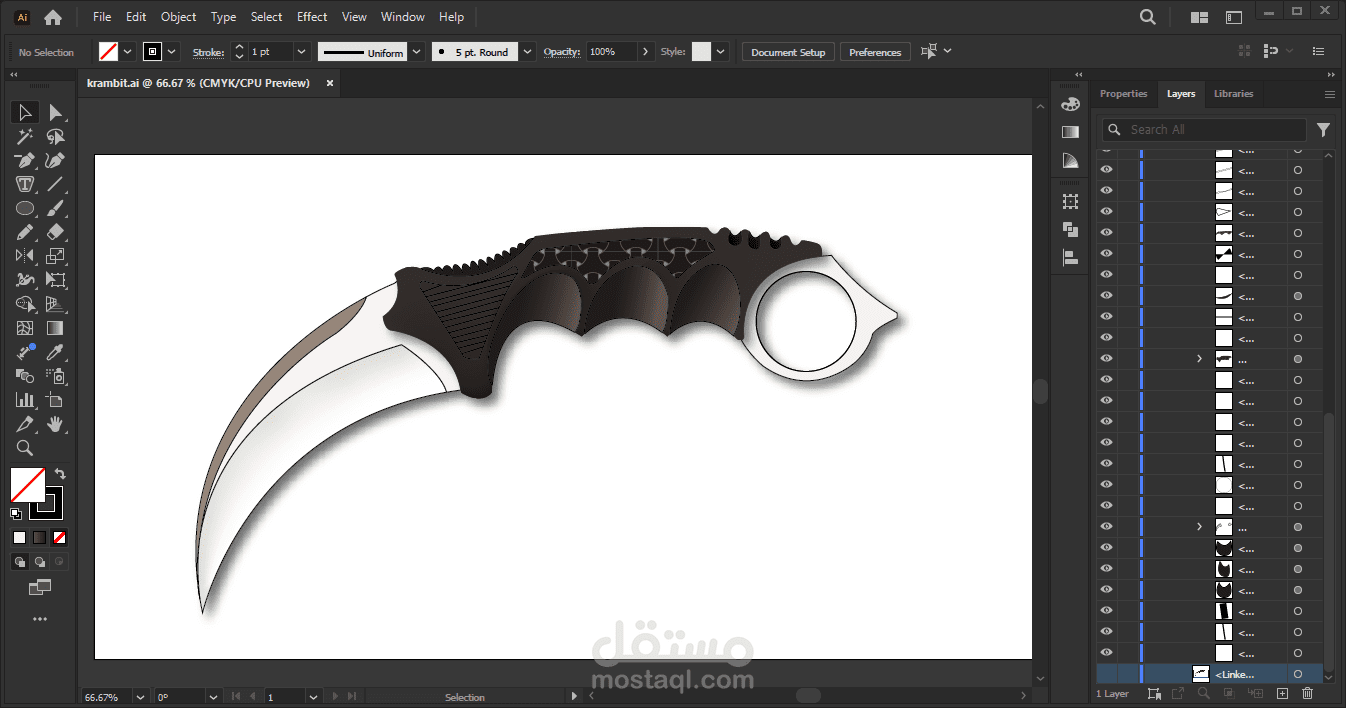Select the Paintbrush tool
Screen dimensions: 1346x708
click(56, 209)
